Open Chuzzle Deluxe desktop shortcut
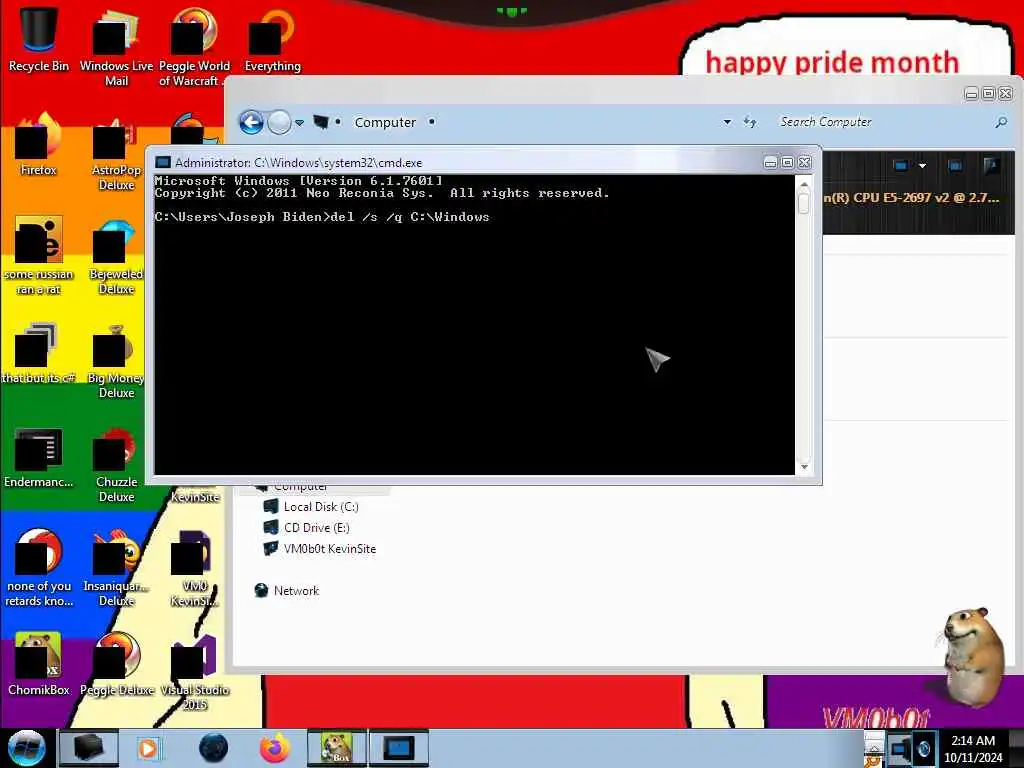This screenshot has width=1024, height=768. [116, 464]
